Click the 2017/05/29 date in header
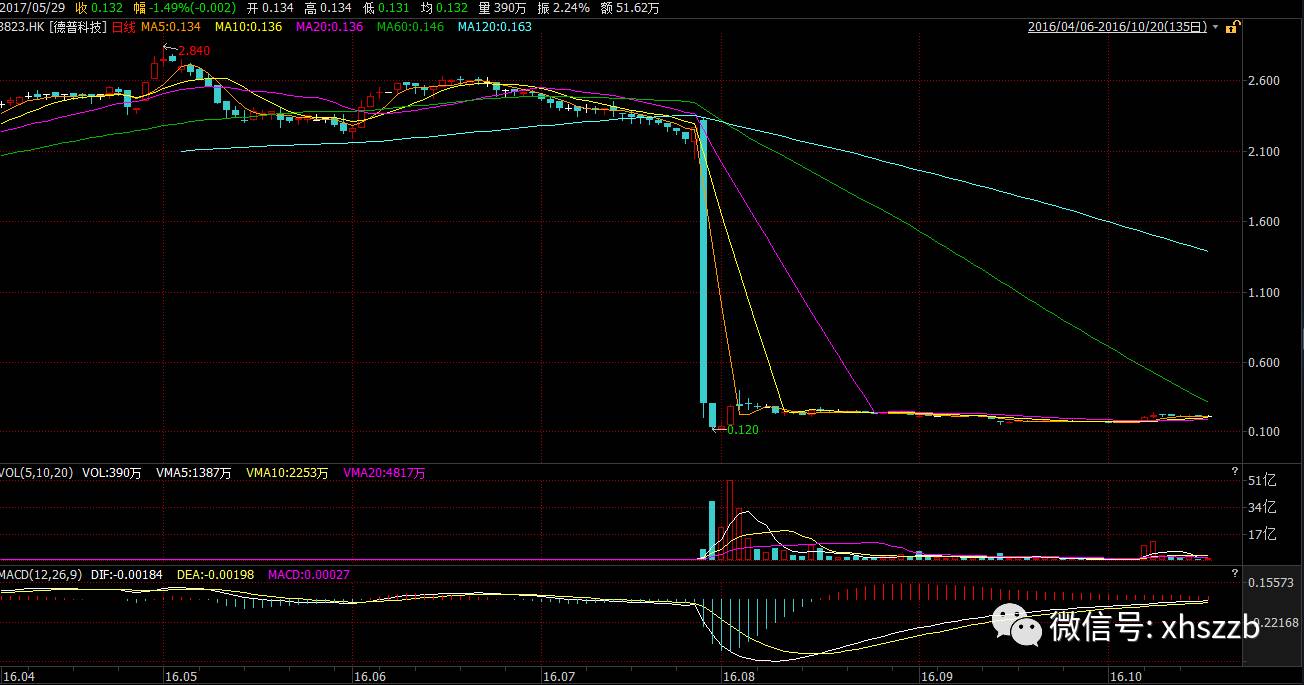Viewport: 1304px width, 685px height. [x=33, y=8]
